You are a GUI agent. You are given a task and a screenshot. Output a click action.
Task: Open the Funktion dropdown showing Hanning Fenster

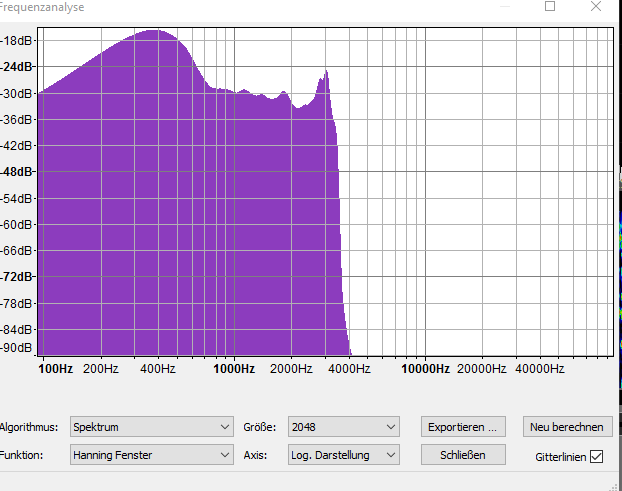click(x=152, y=455)
